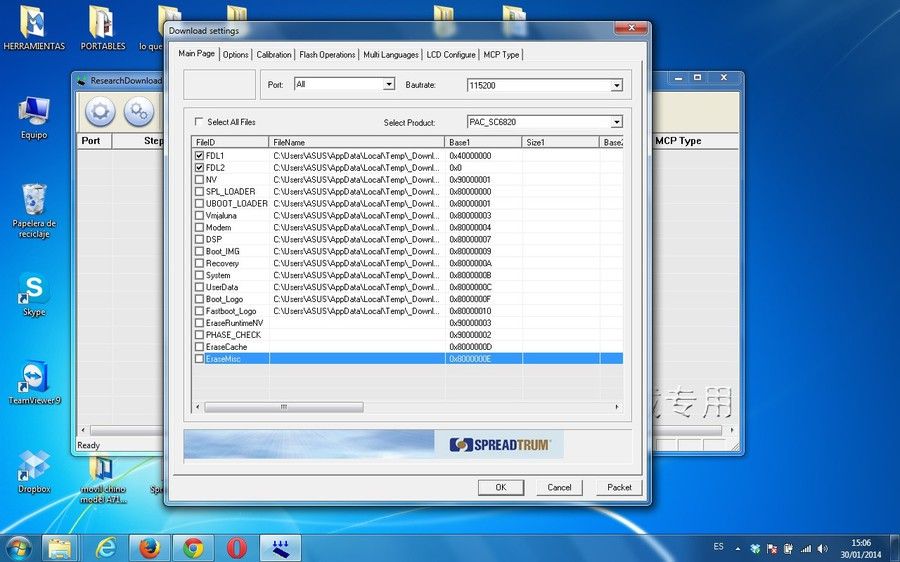The width and height of the screenshot is (900, 562).
Task: Click the MCP Type column in ResearchDownload
Action: (678, 141)
